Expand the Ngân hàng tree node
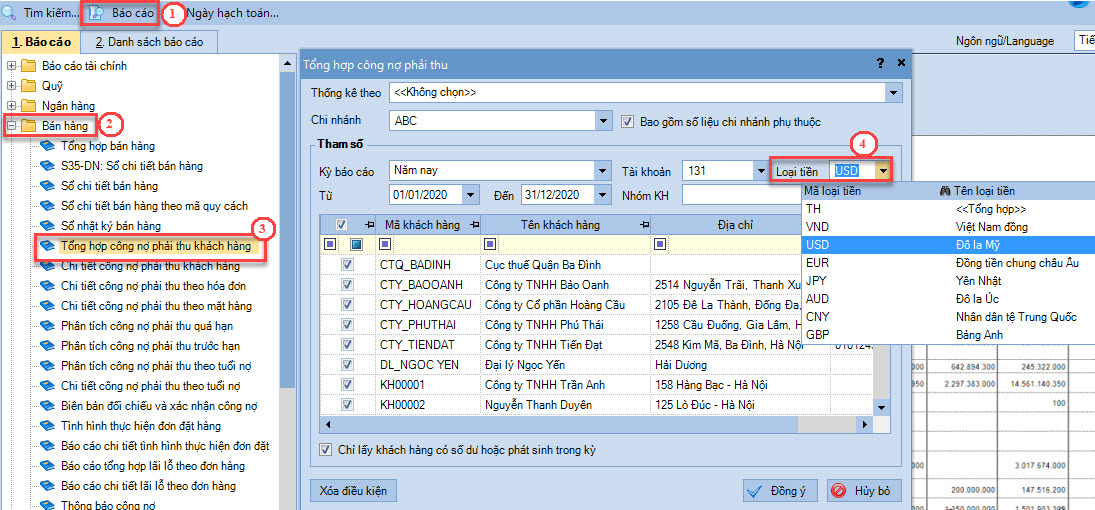 coord(10,106)
